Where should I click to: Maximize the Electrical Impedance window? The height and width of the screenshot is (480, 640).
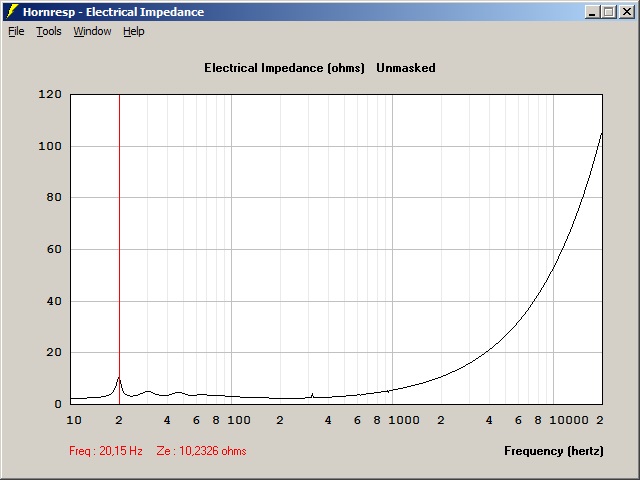tap(609, 12)
